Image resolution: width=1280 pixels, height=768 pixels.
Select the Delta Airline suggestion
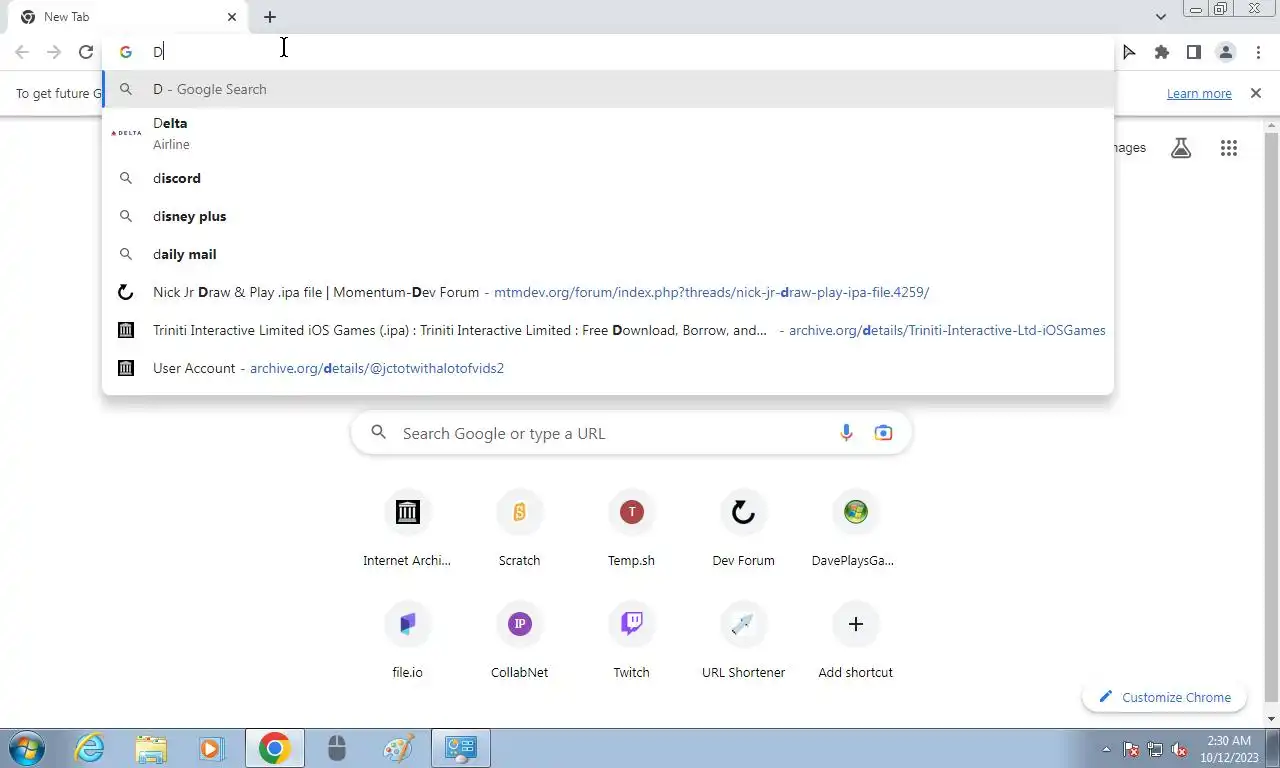pyautogui.click(x=608, y=133)
